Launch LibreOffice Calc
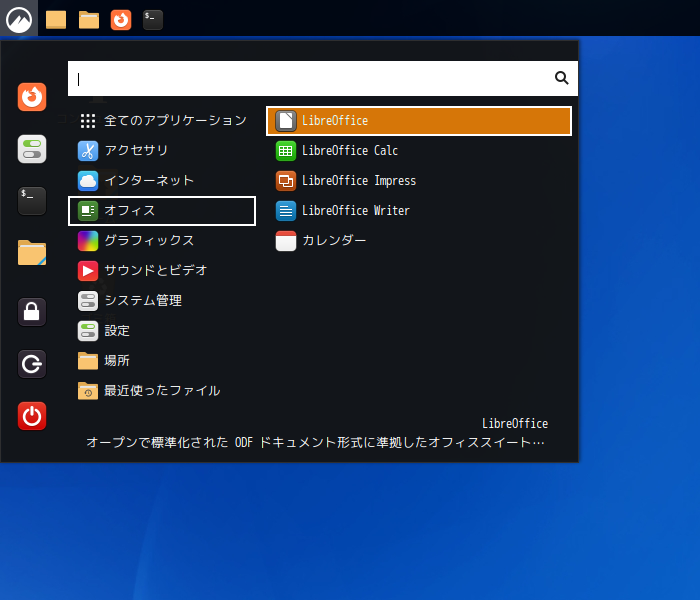 (419, 150)
